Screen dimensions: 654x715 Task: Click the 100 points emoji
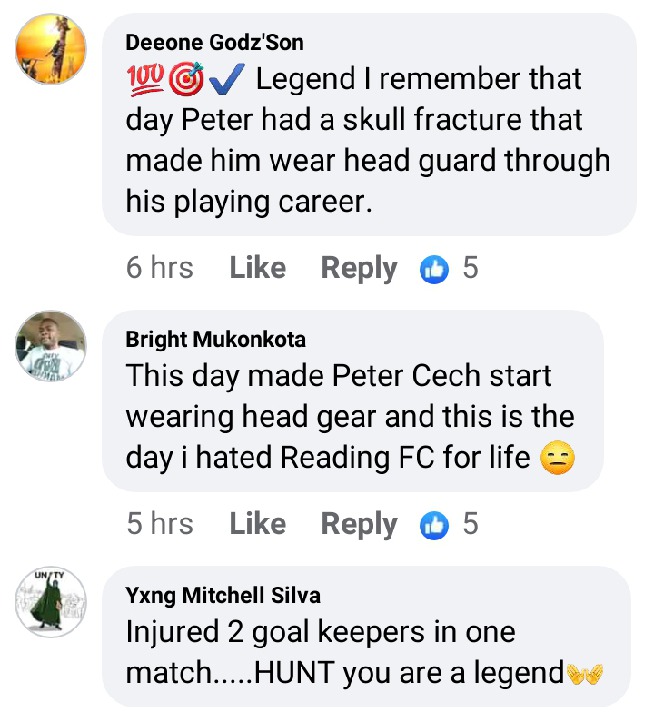tap(145, 79)
